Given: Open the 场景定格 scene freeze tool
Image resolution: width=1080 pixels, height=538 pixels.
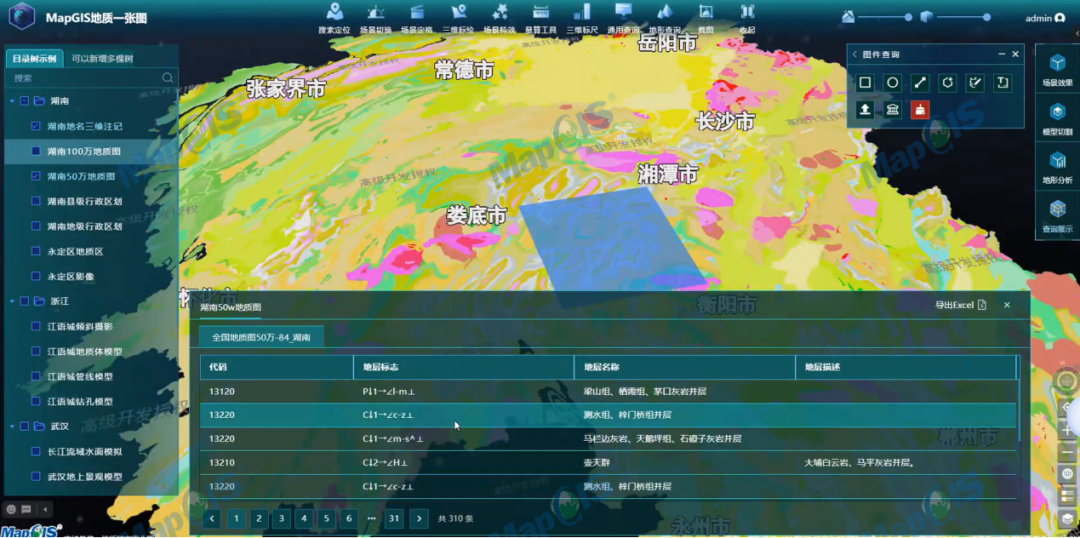Looking at the screenshot, I should pos(417,19).
